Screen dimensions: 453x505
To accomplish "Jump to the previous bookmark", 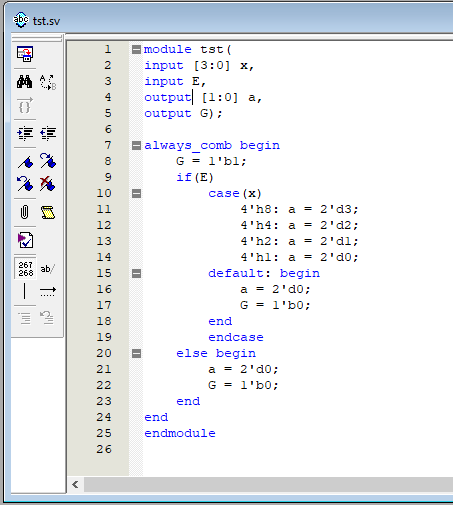I will pos(25,184).
